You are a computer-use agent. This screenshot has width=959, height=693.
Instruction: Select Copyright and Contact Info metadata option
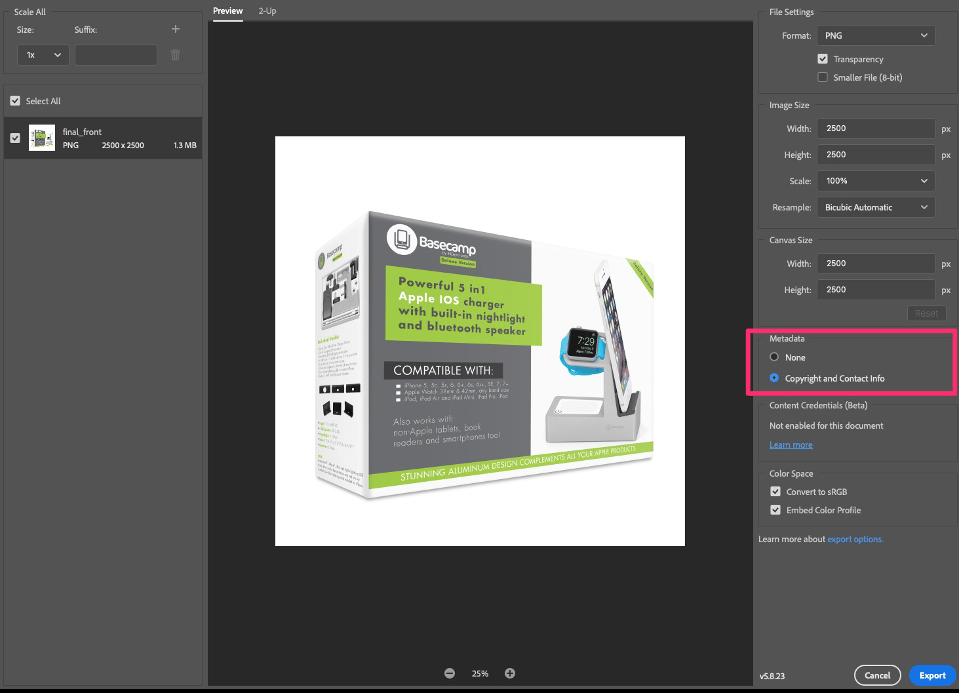774,378
